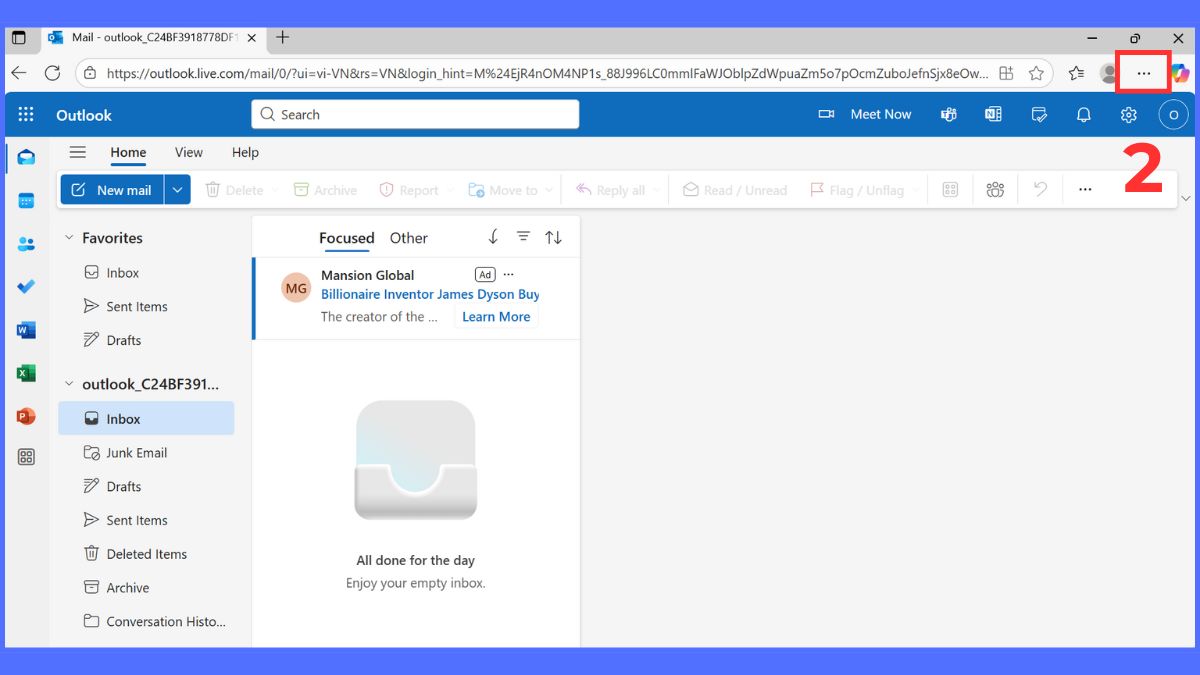This screenshot has width=1200, height=675.
Task: Collapse the outlook_C24BF391 account folders
Action: tap(69, 384)
